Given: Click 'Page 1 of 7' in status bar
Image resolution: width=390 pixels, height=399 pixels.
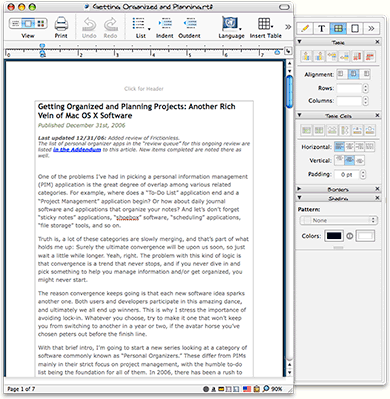Looking at the screenshot, I should [21, 389].
